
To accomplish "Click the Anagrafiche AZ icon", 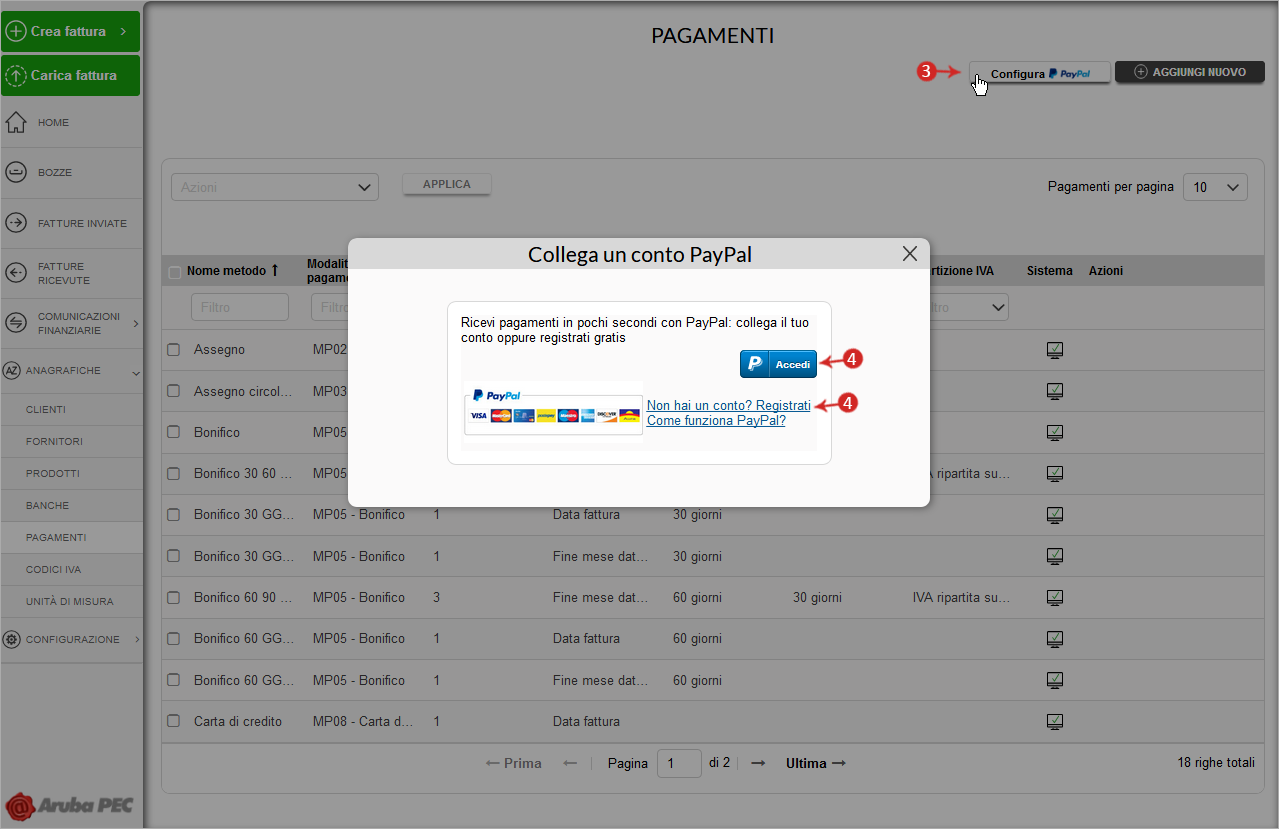I will [12, 371].
